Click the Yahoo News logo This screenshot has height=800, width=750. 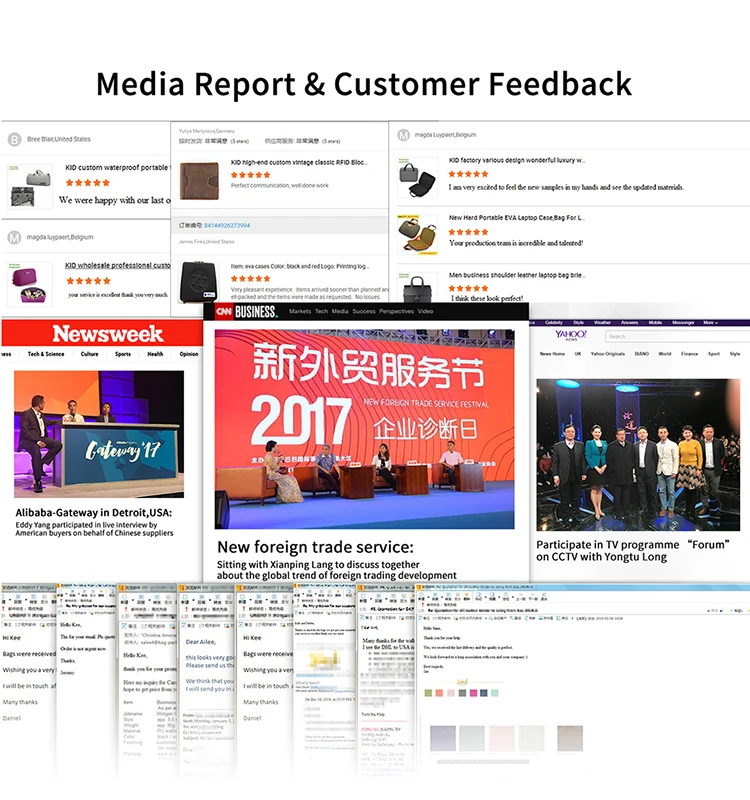point(570,335)
